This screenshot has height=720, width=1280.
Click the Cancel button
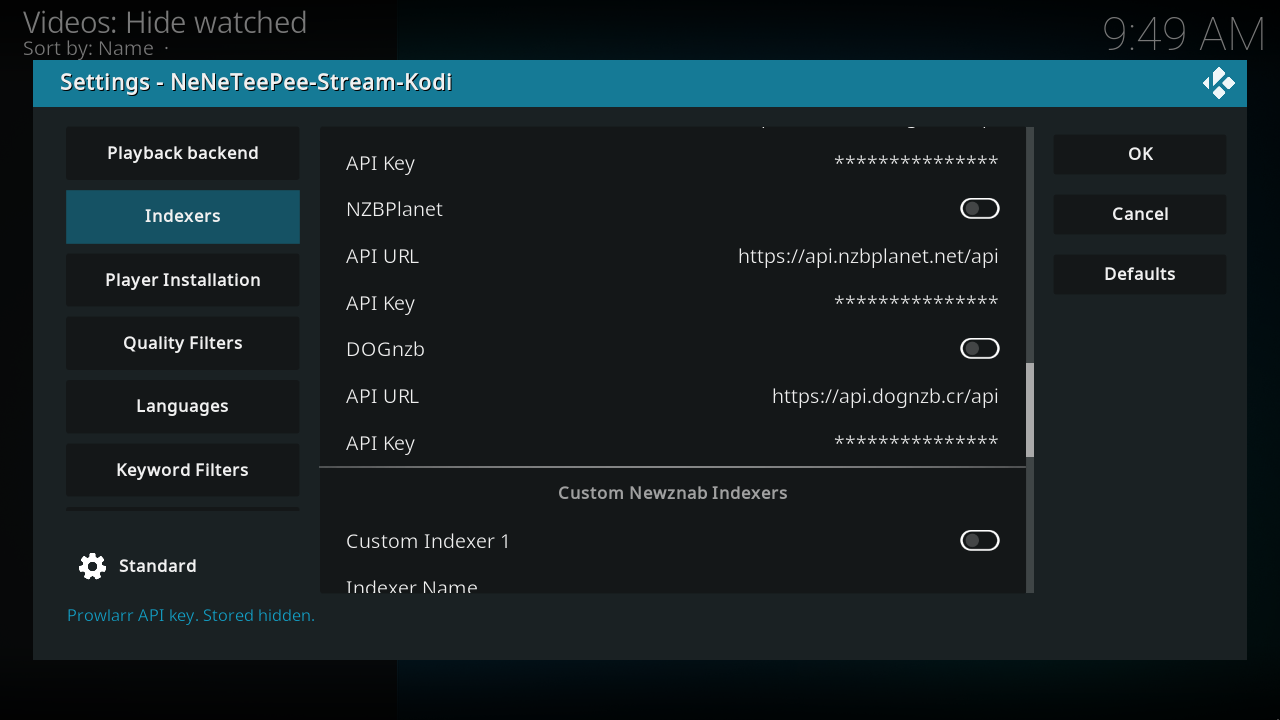click(x=1140, y=214)
